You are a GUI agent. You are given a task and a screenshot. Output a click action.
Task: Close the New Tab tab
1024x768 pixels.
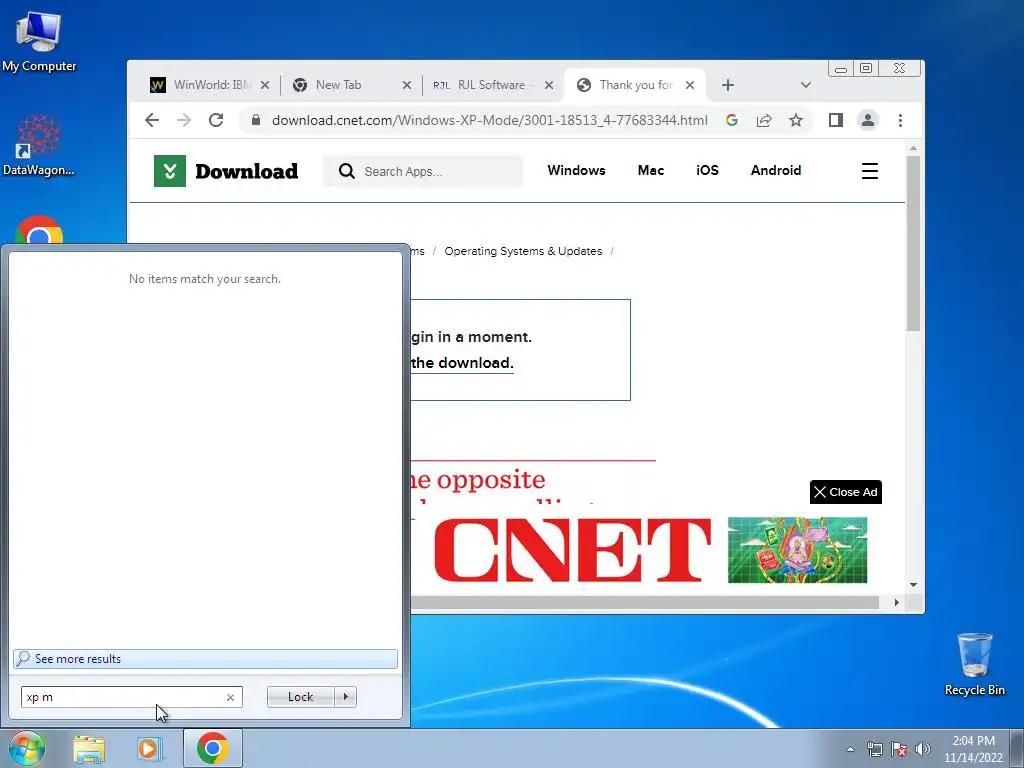(406, 85)
